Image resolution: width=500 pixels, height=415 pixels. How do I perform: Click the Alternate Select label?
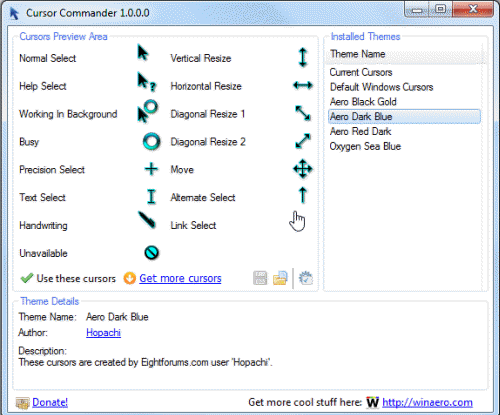(x=203, y=197)
